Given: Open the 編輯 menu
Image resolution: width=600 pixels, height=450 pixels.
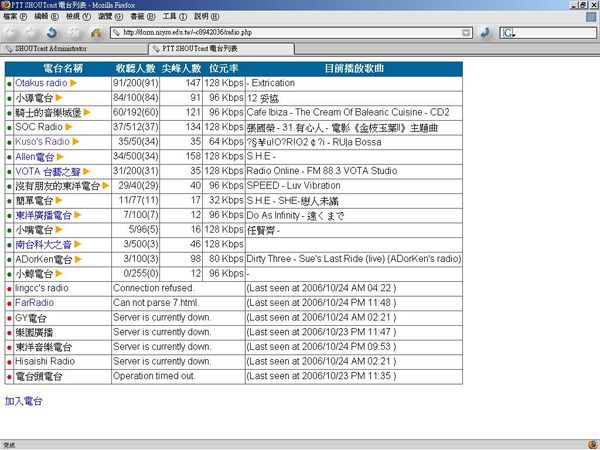Looking at the screenshot, I should click(x=46, y=16).
